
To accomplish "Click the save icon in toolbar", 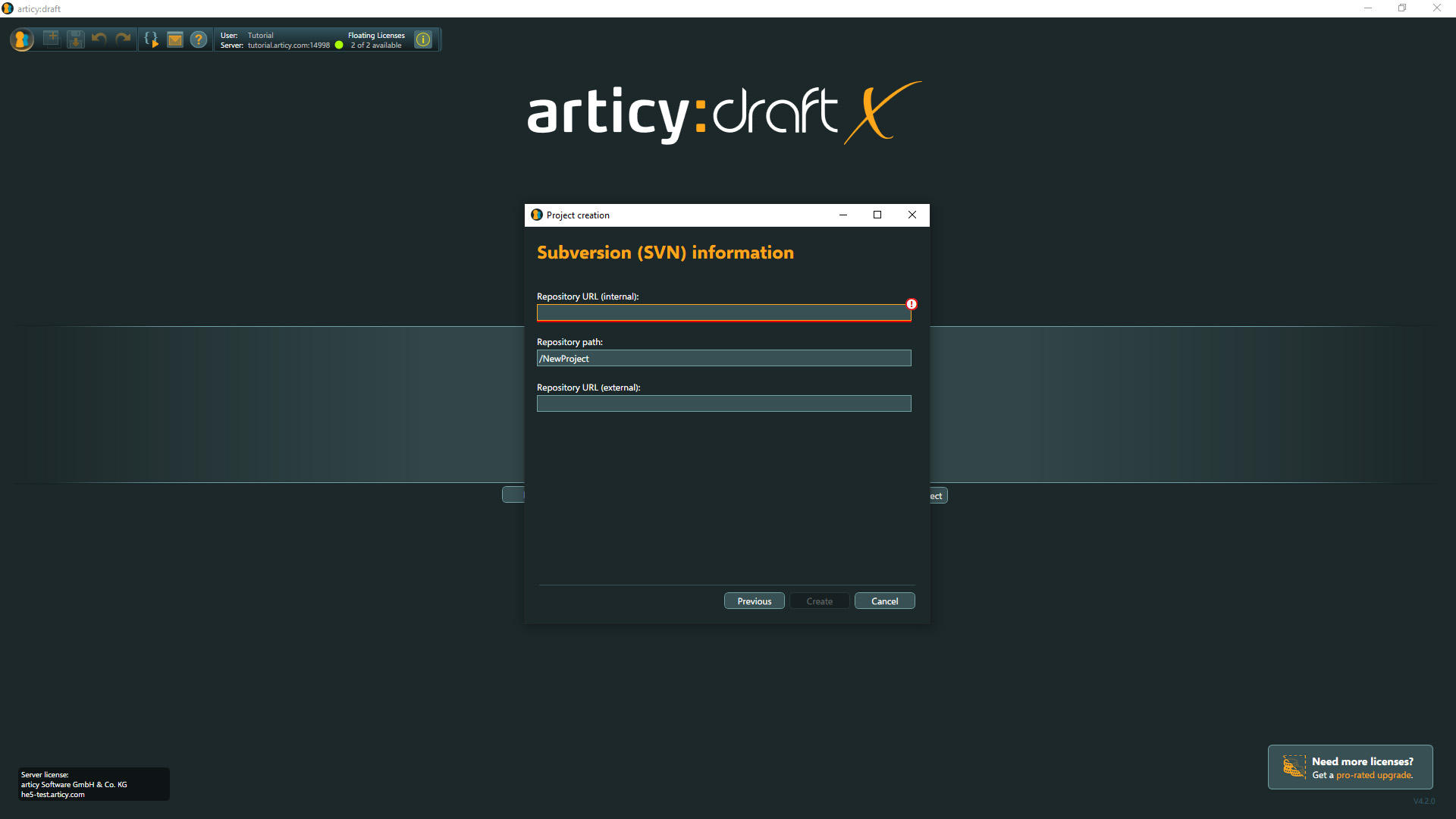I will [x=76, y=39].
